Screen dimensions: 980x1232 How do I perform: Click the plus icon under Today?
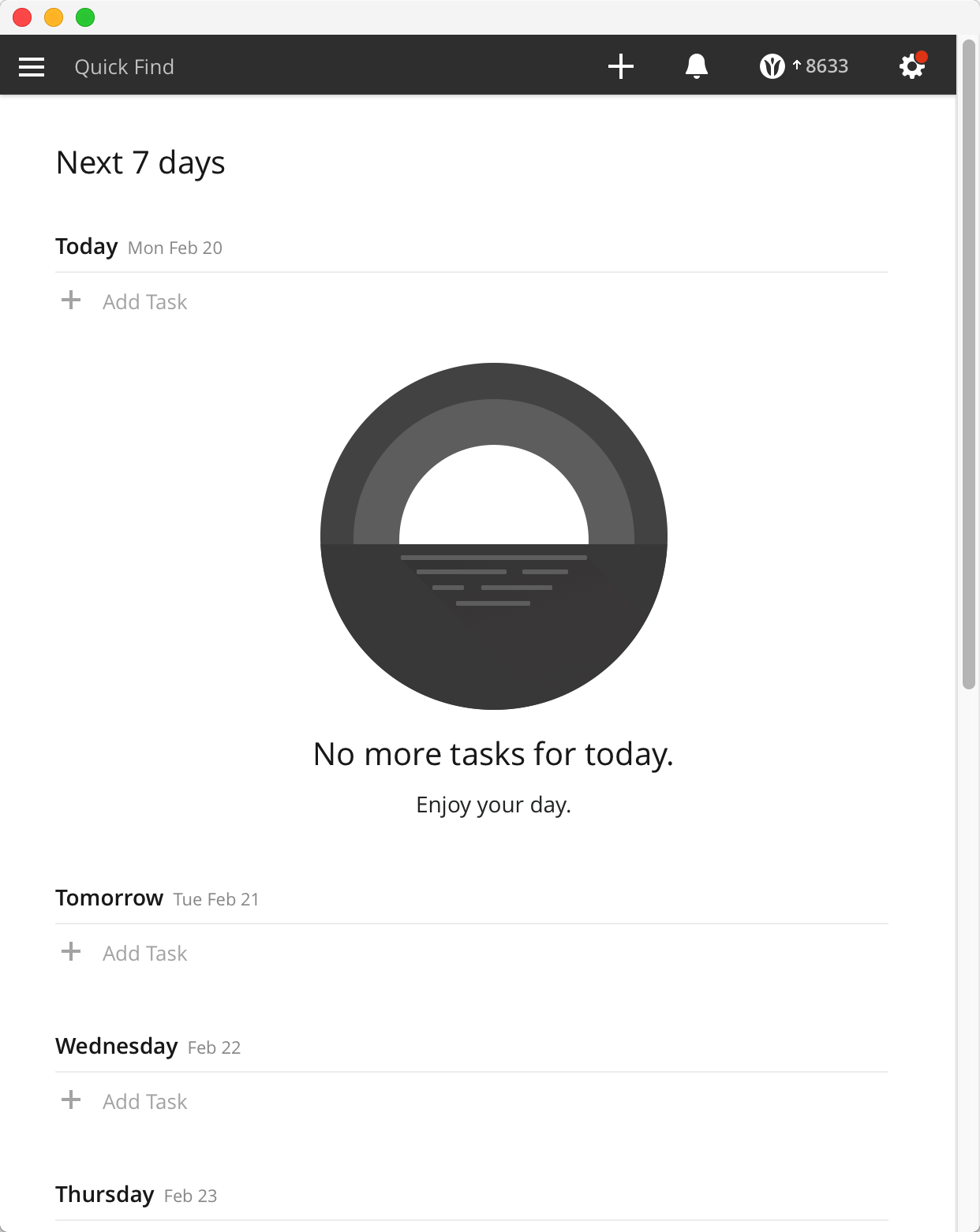tap(71, 301)
